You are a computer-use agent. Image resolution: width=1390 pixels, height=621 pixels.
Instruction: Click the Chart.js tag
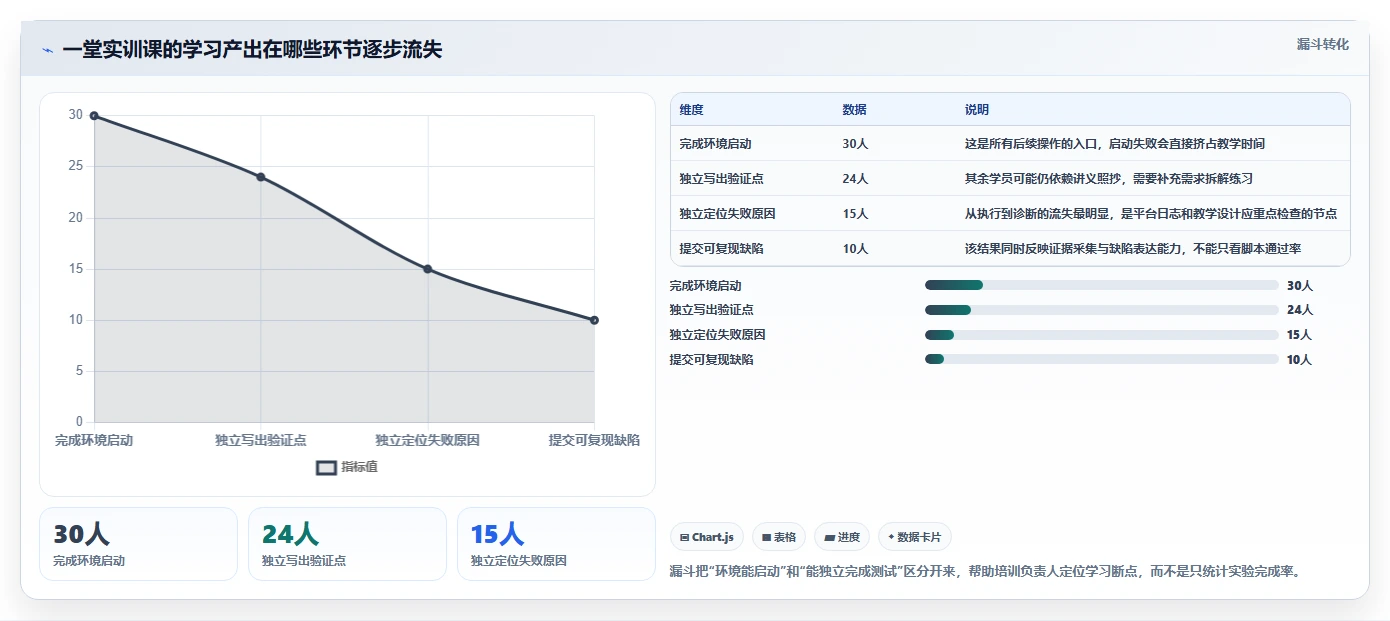(x=707, y=537)
